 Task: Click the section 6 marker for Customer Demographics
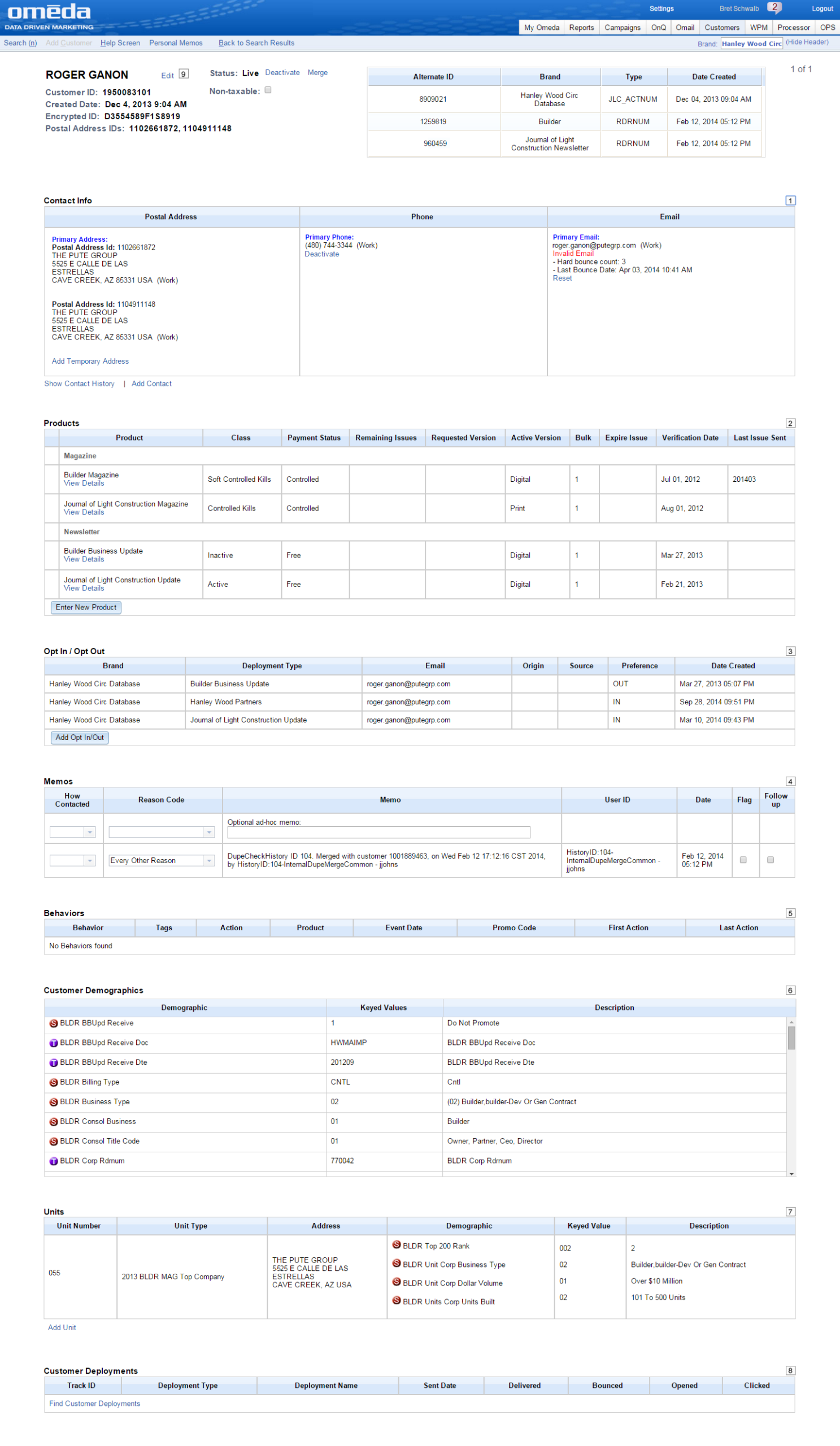point(790,990)
